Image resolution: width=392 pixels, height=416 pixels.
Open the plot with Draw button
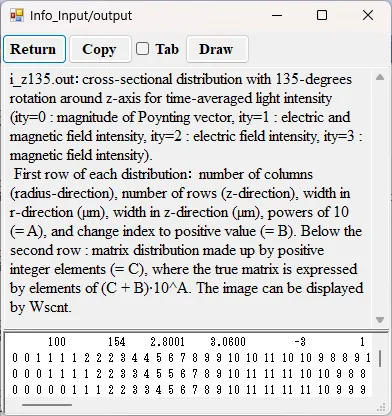(x=217, y=49)
